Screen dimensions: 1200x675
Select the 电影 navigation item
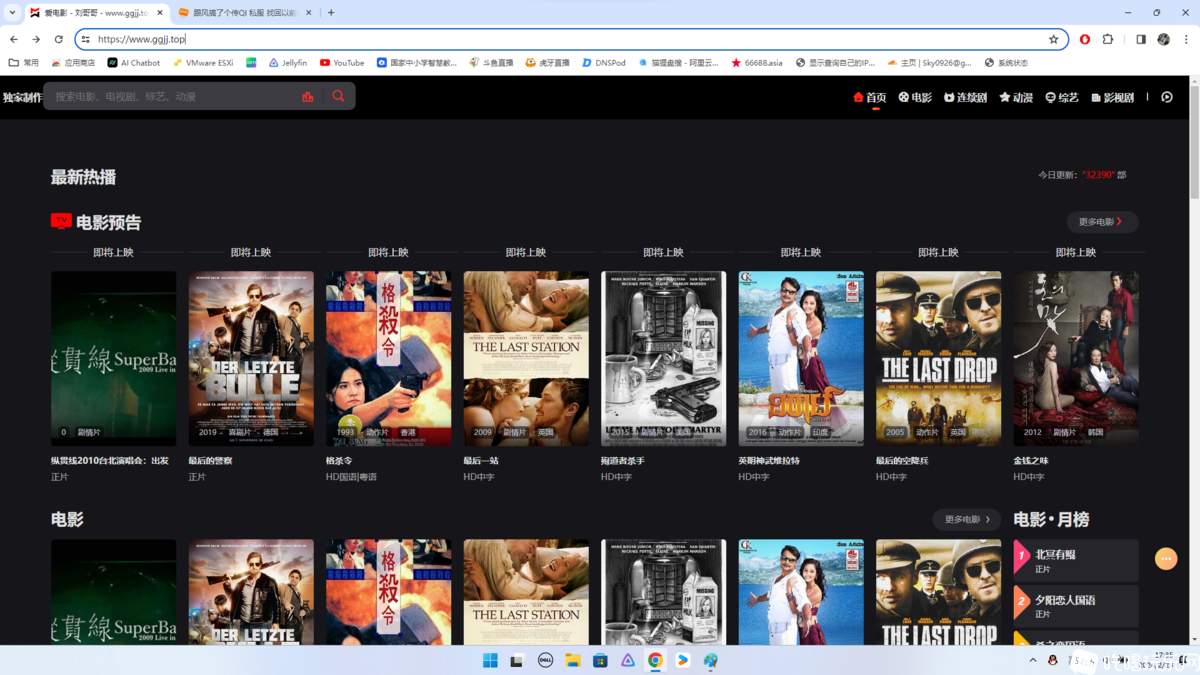pos(915,97)
